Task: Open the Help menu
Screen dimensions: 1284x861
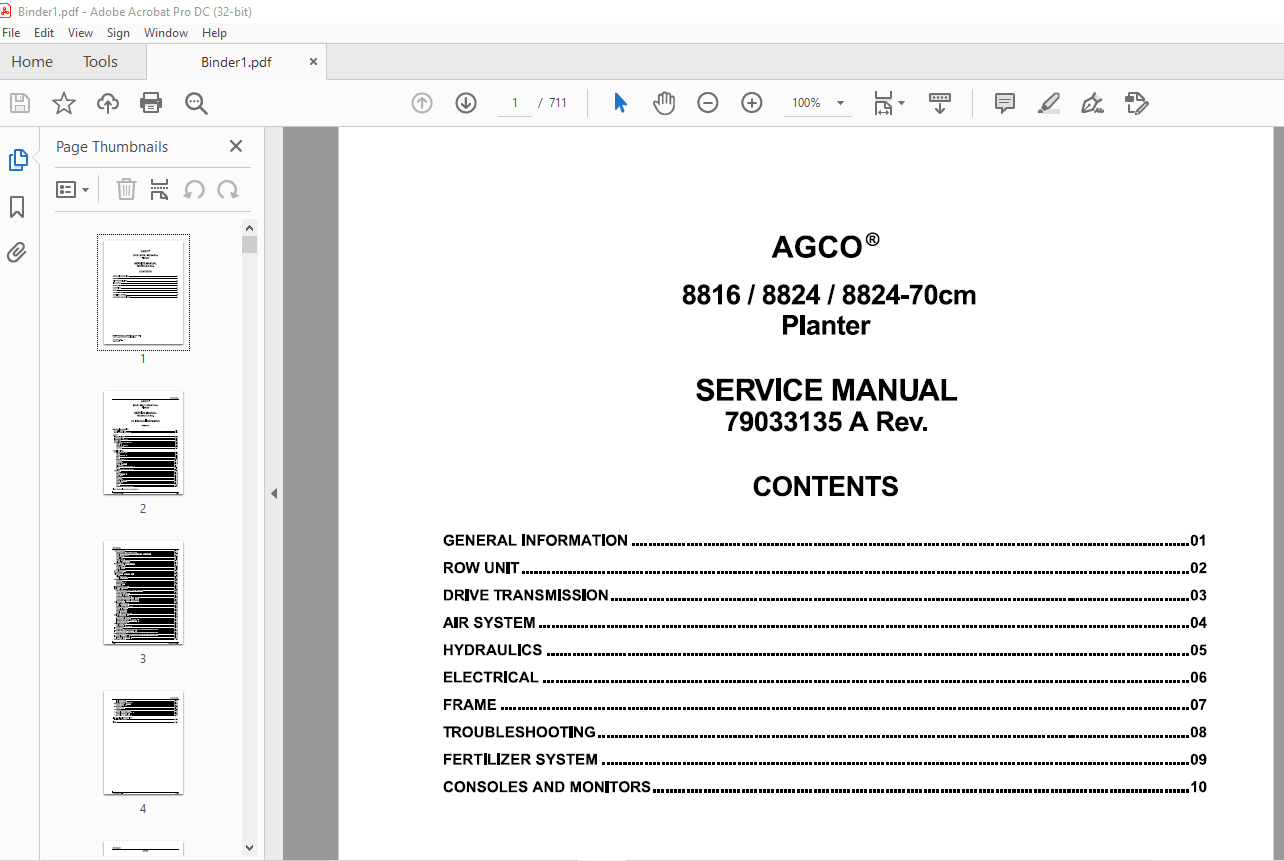Action: (214, 33)
